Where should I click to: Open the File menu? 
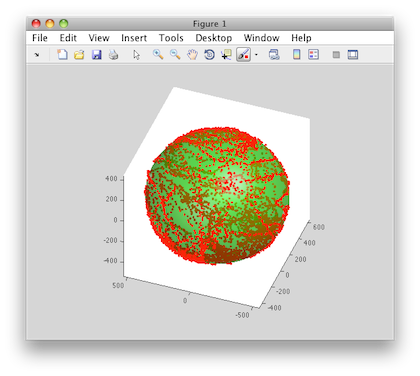tap(40, 38)
